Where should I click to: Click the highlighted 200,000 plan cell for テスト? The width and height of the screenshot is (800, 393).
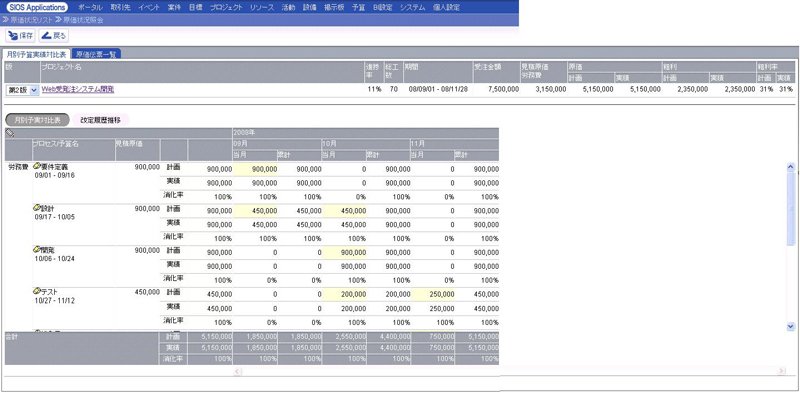coord(344,294)
